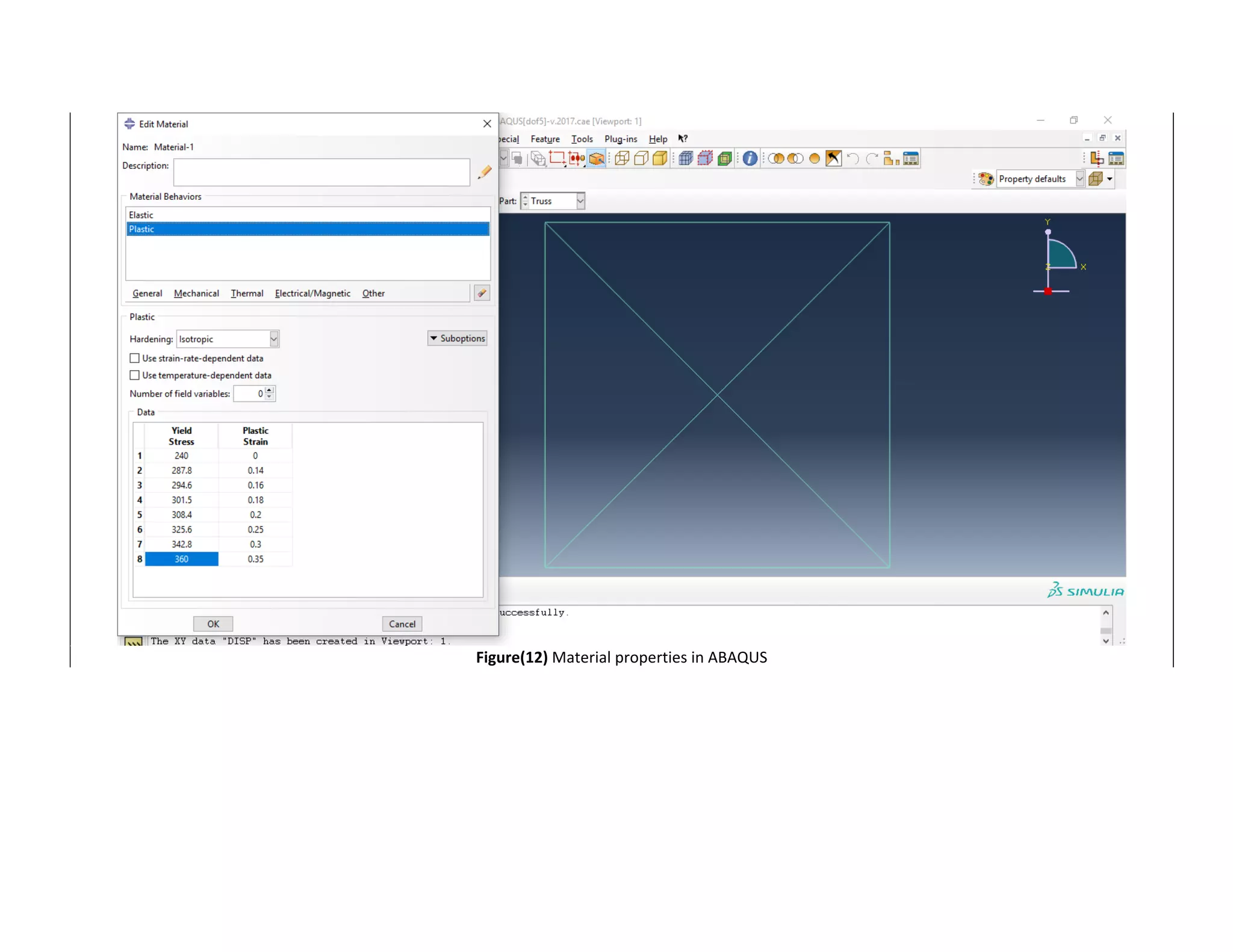Click the brown cube icon right of Property defaults
This screenshot has width=1233, height=952.
[x=1096, y=179]
